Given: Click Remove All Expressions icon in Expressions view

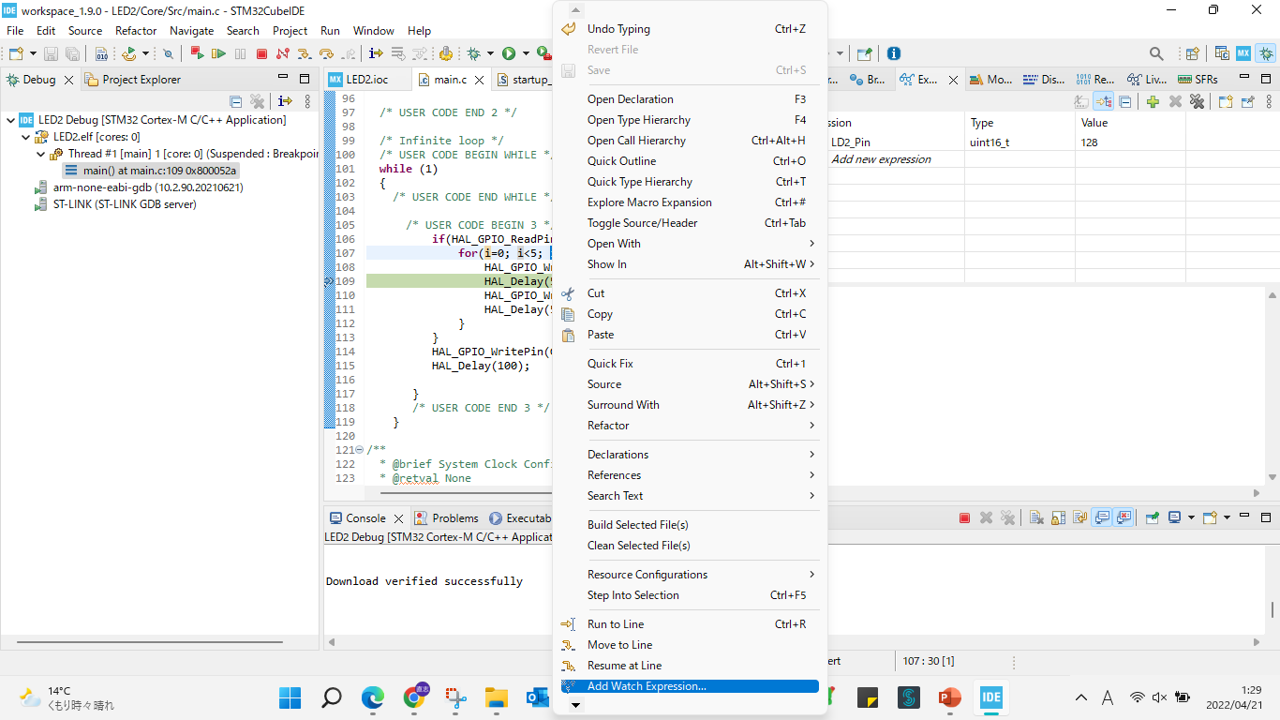Looking at the screenshot, I should pyautogui.click(x=1197, y=101).
